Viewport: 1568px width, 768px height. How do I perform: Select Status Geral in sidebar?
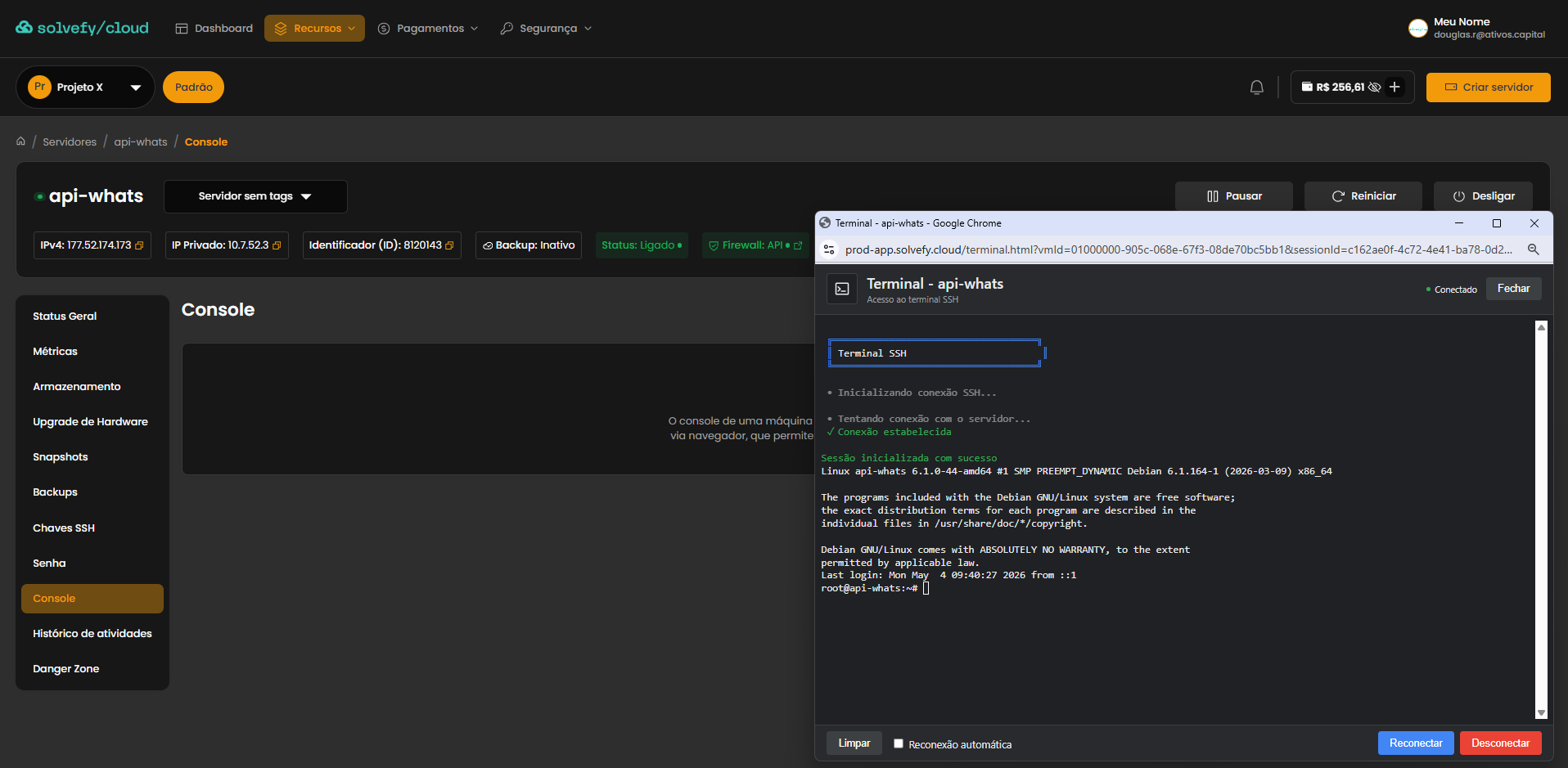[x=92, y=316]
